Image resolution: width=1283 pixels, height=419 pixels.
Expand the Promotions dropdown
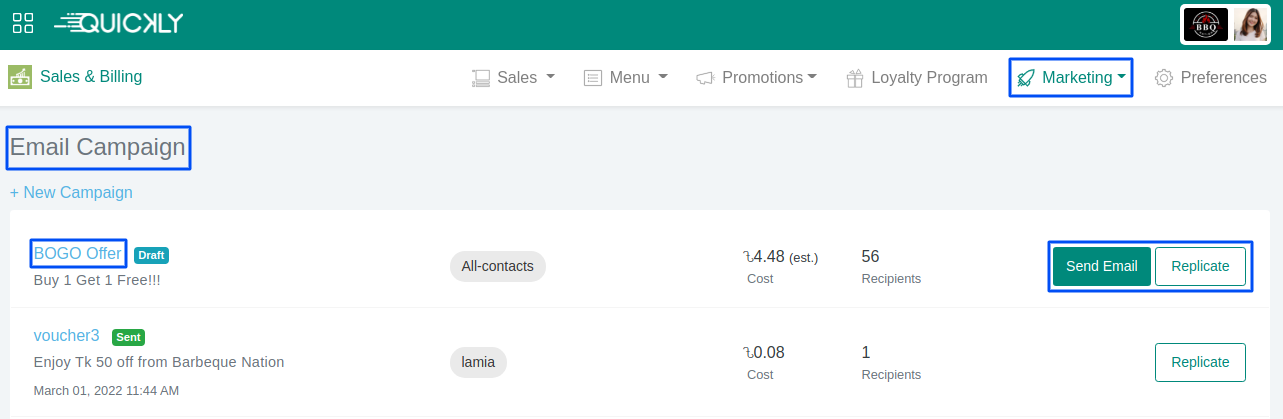[757, 77]
